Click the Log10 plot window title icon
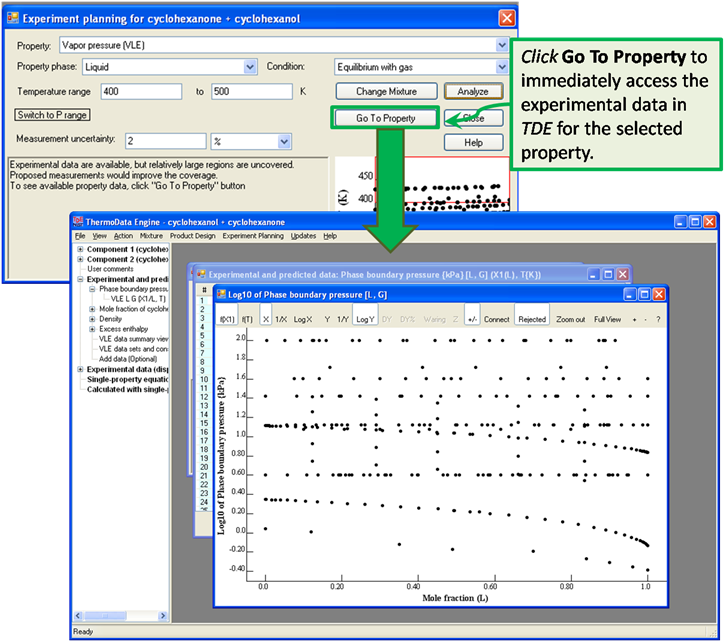The height and width of the screenshot is (642, 727). [x=221, y=294]
